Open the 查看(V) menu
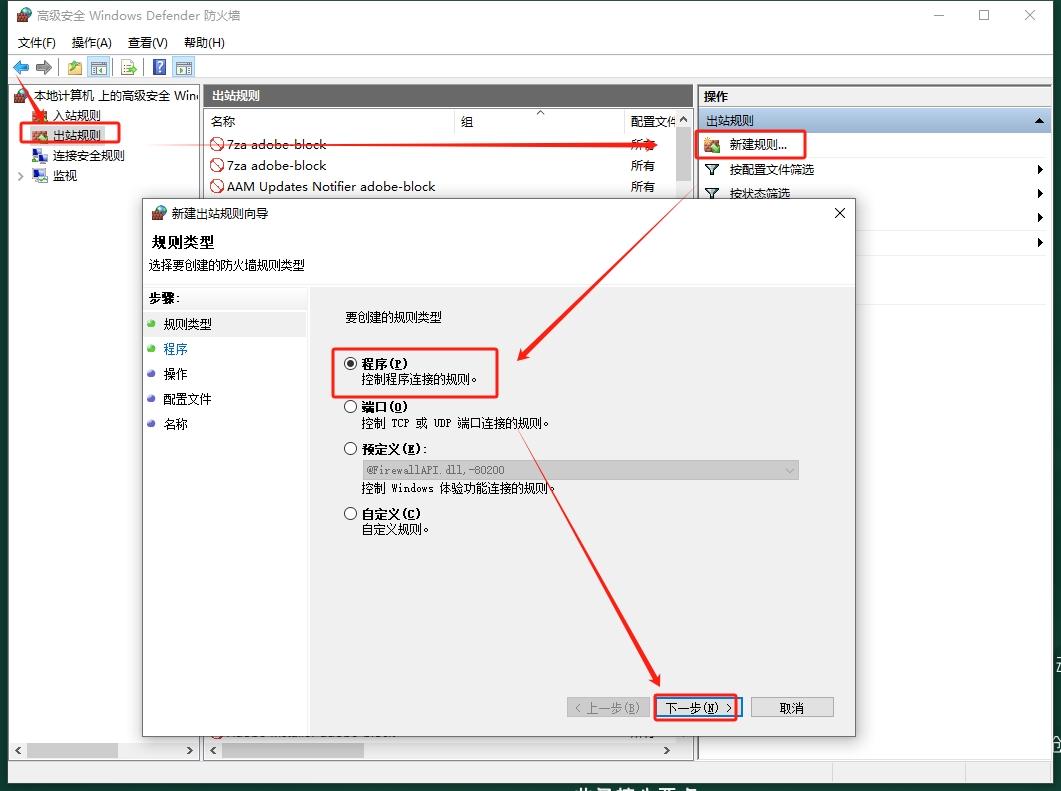Viewport: 1061px width, 791px height. [148, 43]
